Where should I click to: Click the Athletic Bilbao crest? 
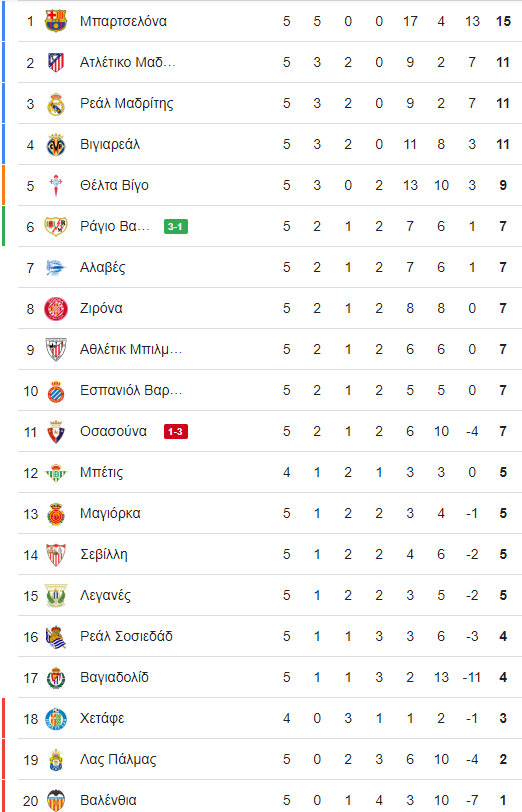(x=56, y=350)
